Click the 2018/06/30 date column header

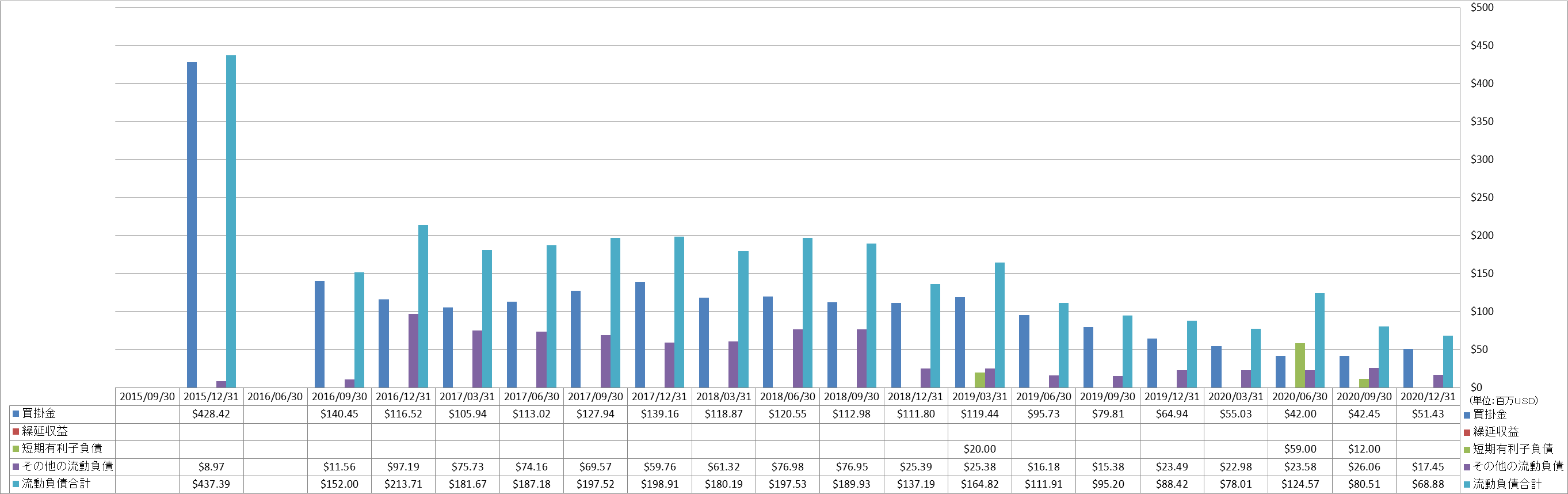click(x=788, y=397)
